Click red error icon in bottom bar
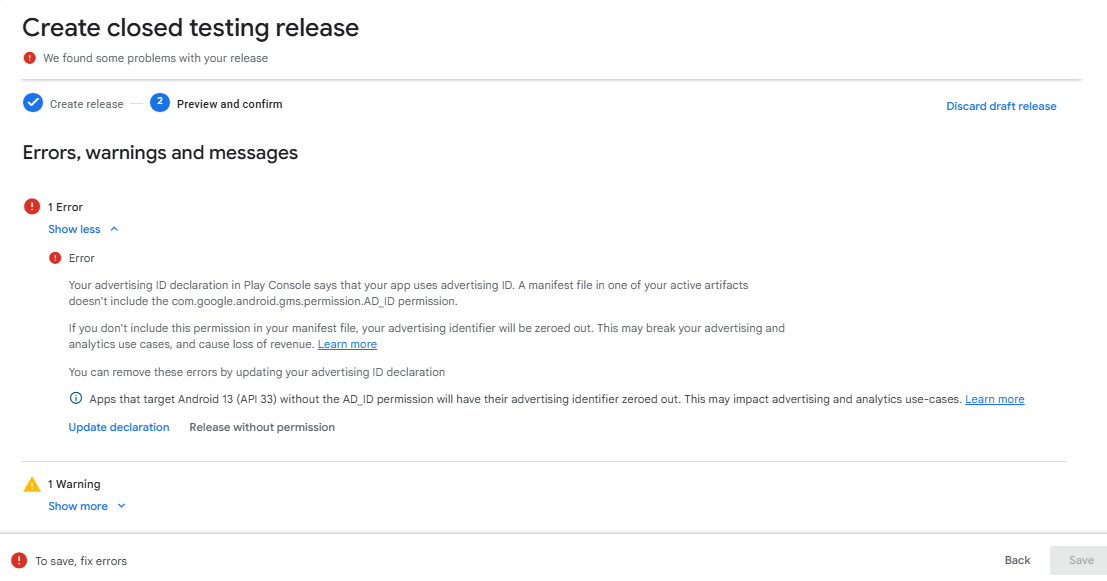 click(x=19, y=560)
